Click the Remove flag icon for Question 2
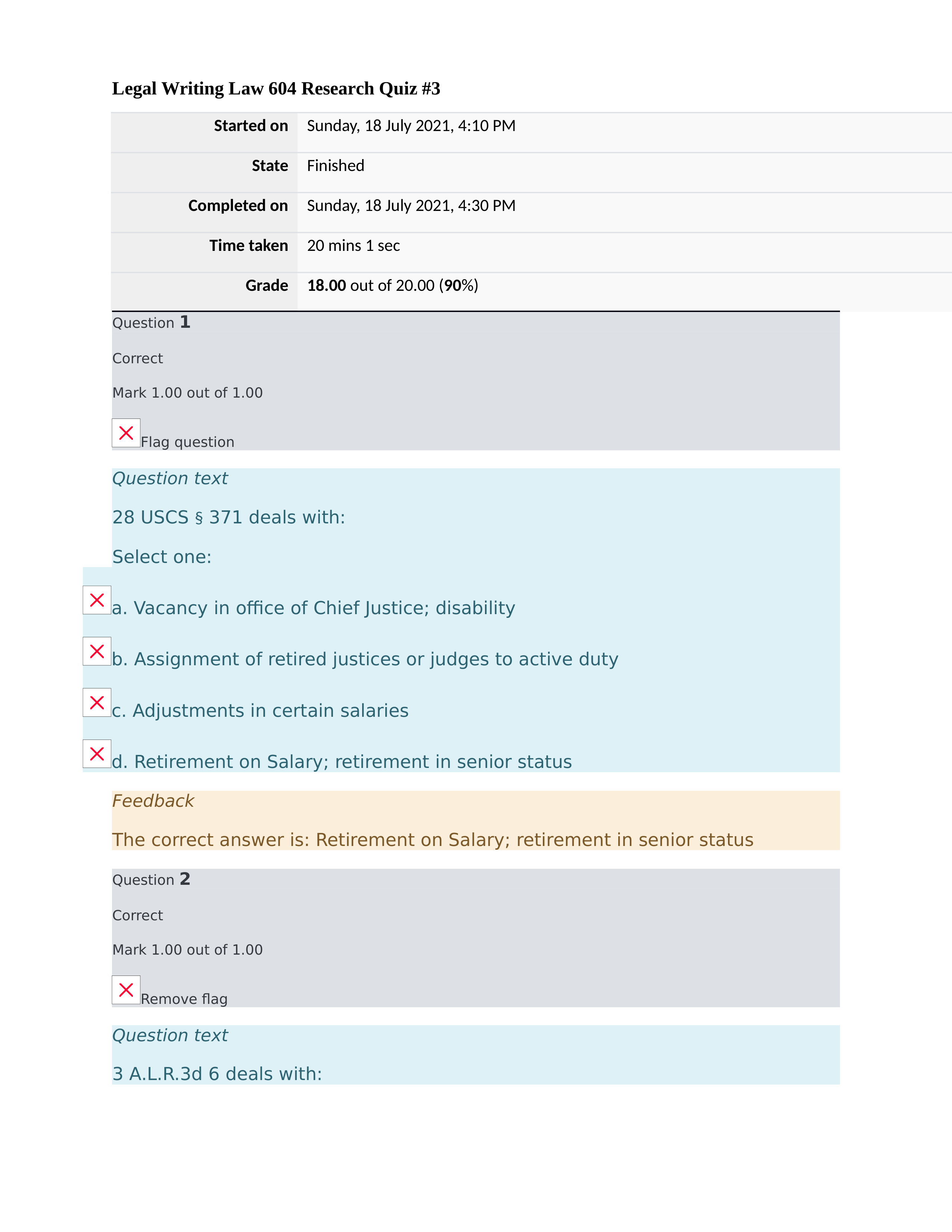952x1232 pixels. click(x=126, y=989)
